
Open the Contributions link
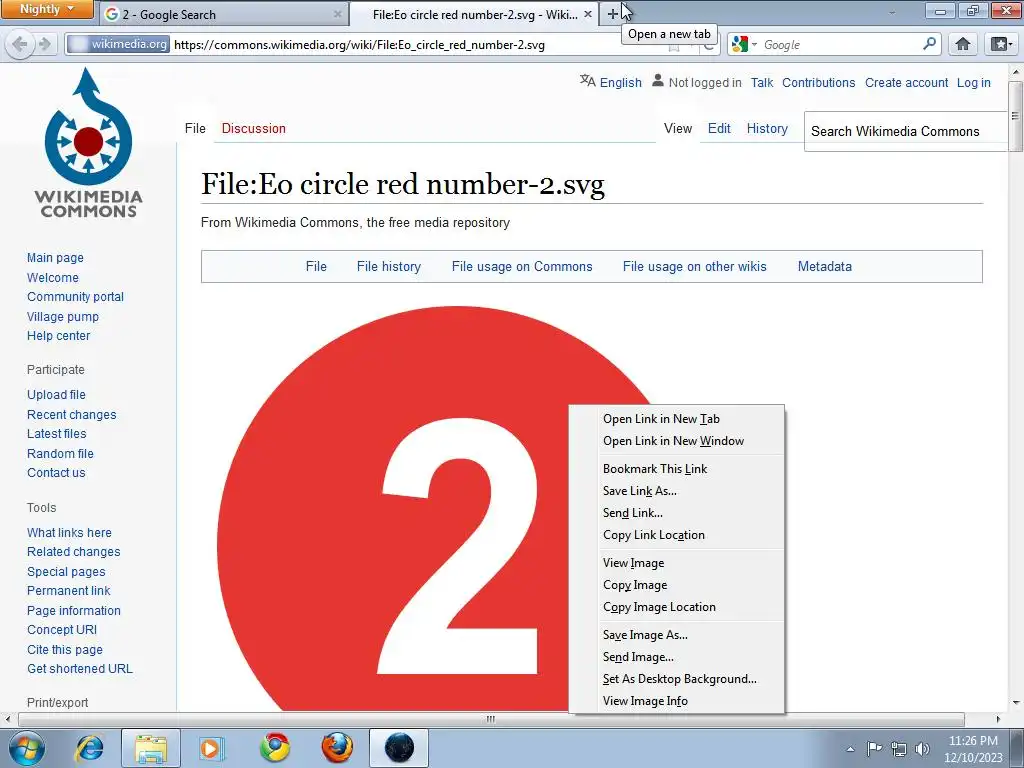coord(818,82)
